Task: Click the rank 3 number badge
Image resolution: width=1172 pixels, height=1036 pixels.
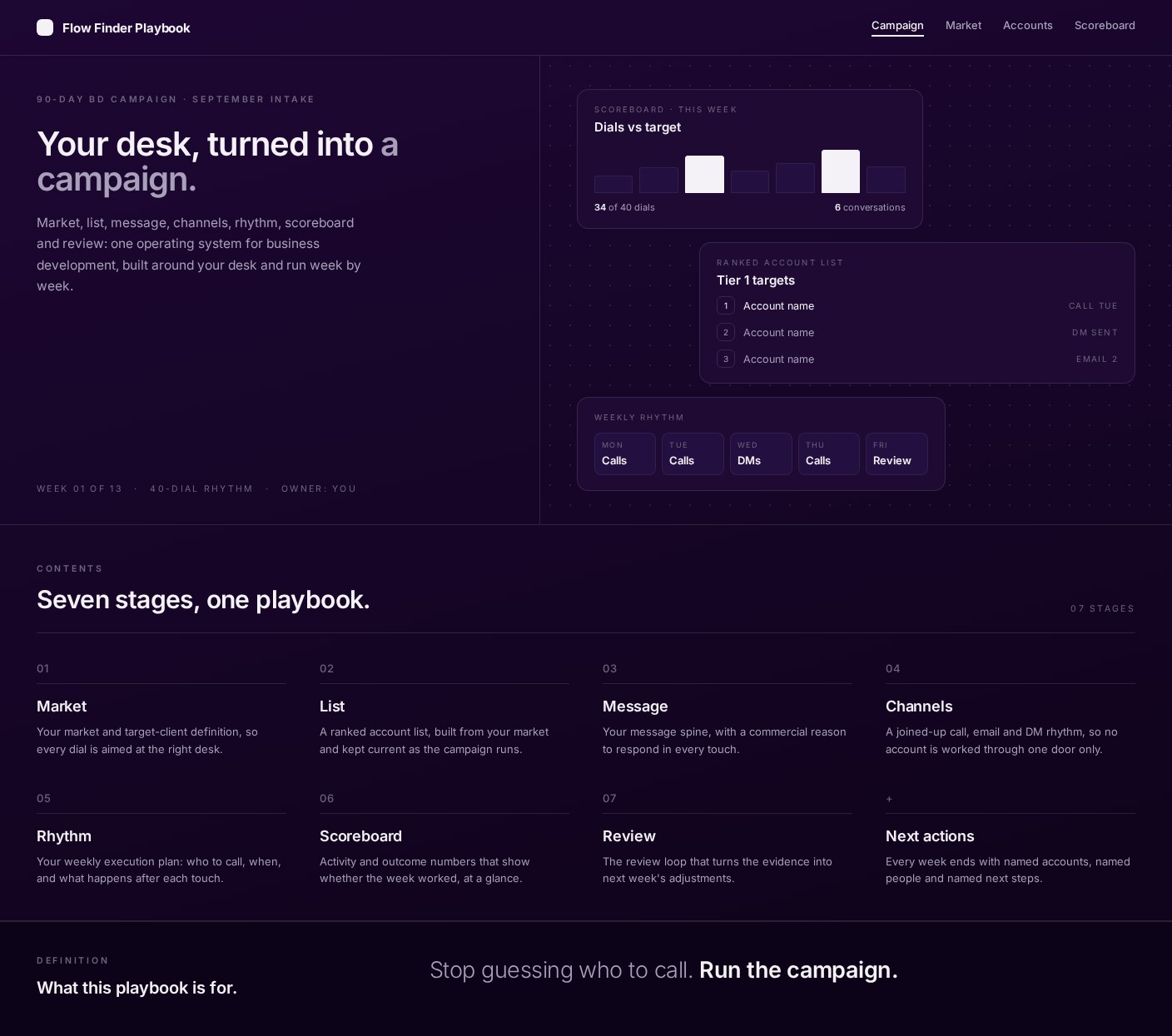Action: 726,359
